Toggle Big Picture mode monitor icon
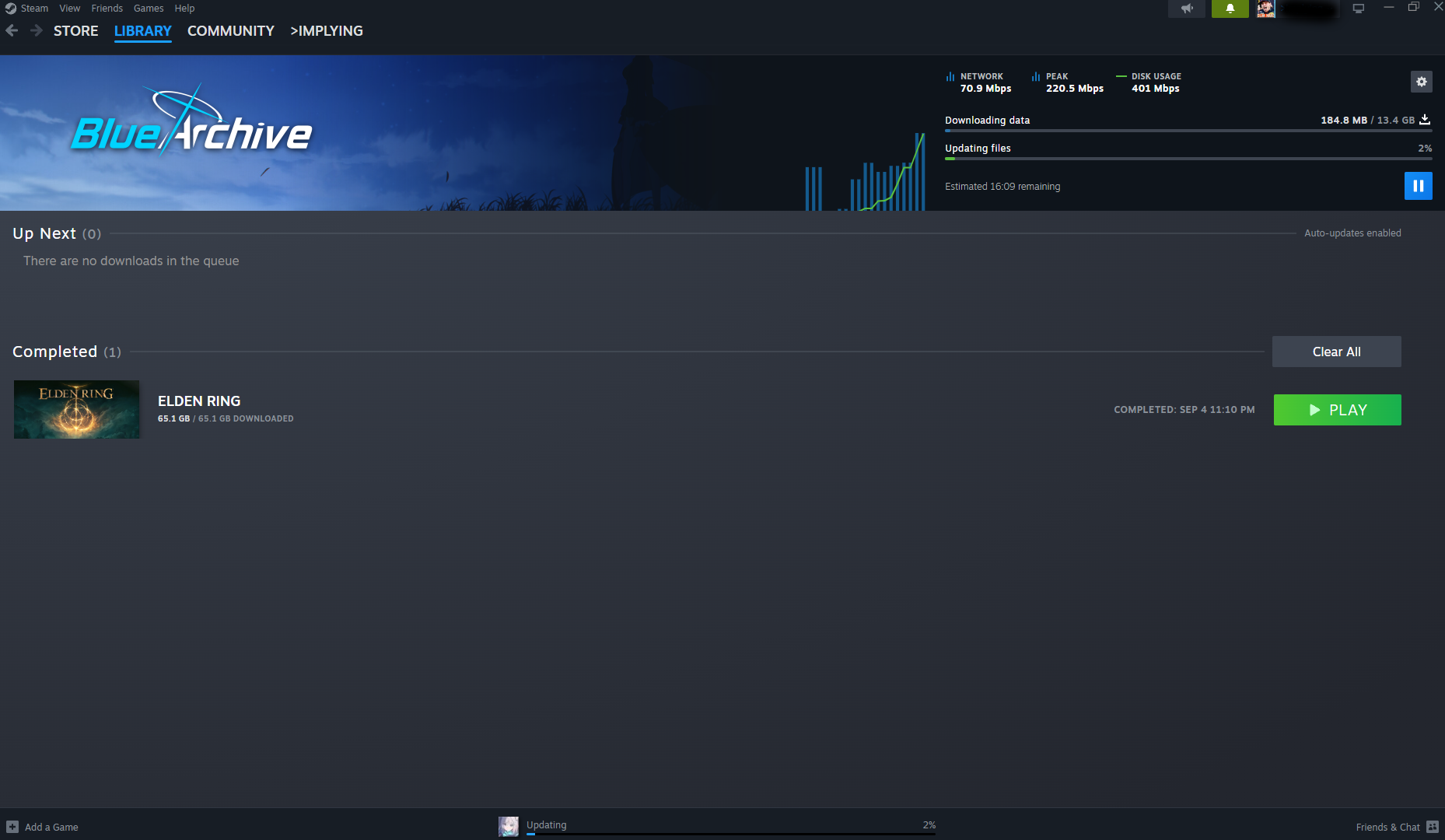 tap(1359, 9)
